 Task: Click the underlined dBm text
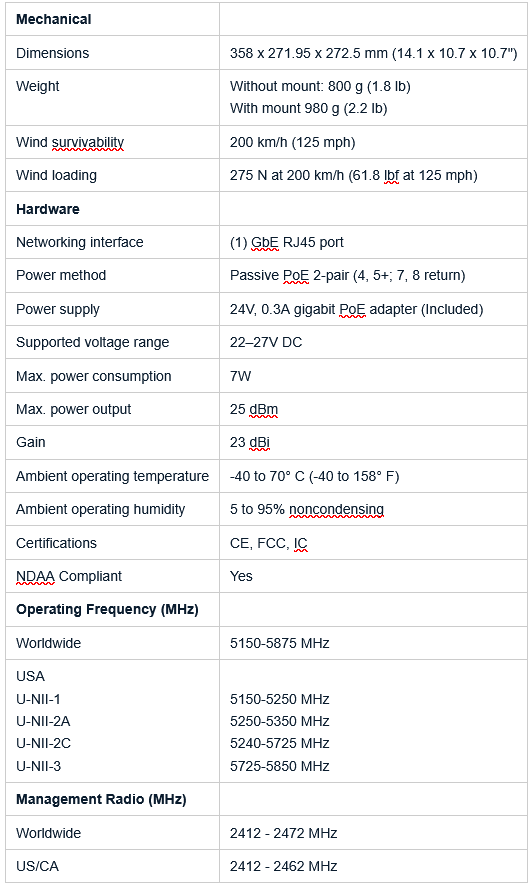point(263,410)
